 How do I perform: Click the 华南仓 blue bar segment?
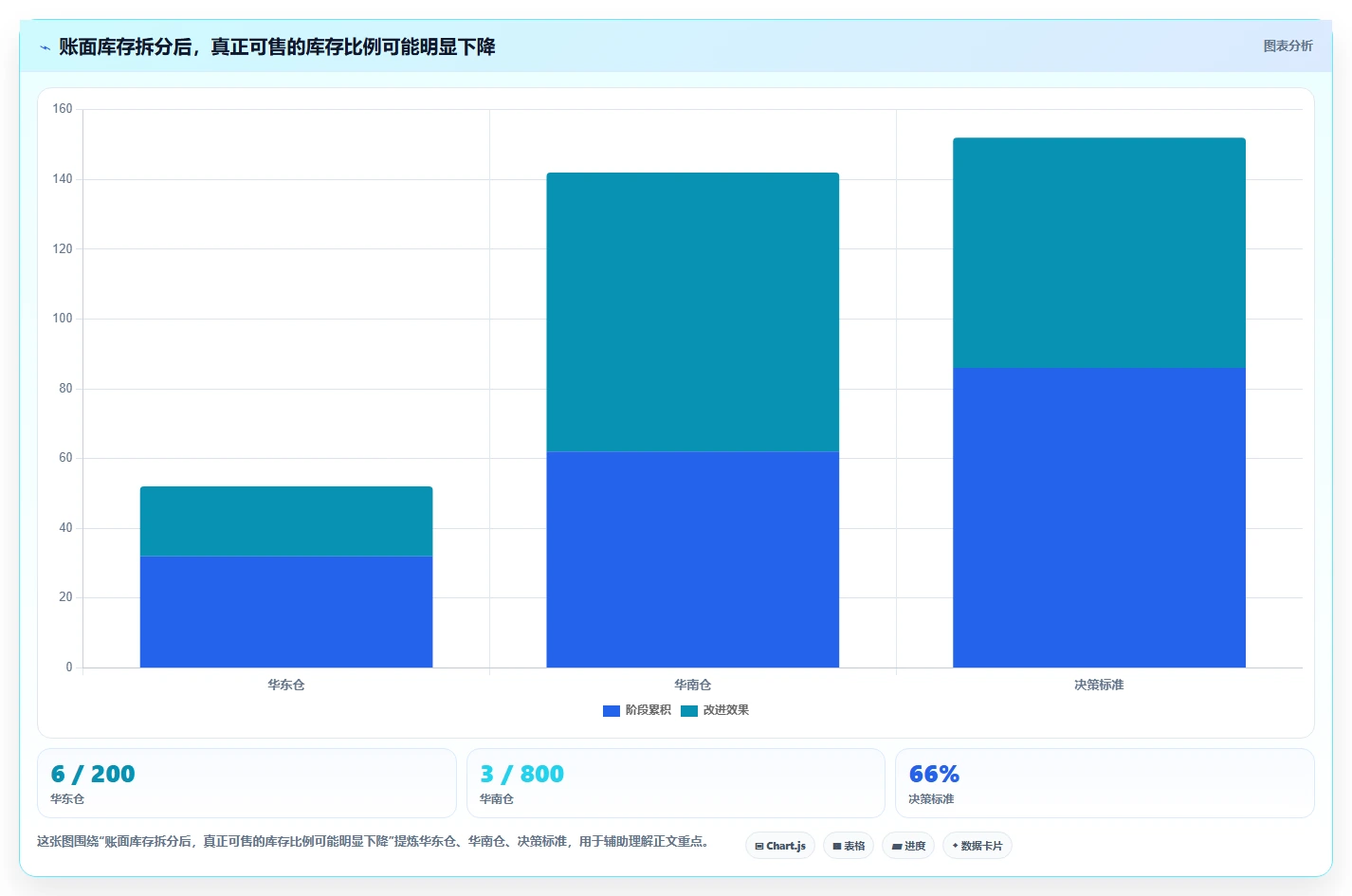(693, 559)
